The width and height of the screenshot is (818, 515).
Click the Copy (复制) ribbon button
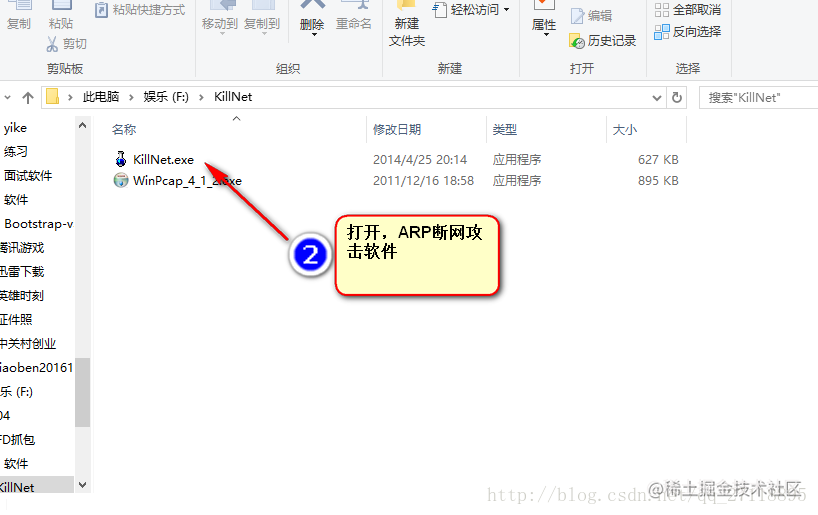(x=19, y=16)
